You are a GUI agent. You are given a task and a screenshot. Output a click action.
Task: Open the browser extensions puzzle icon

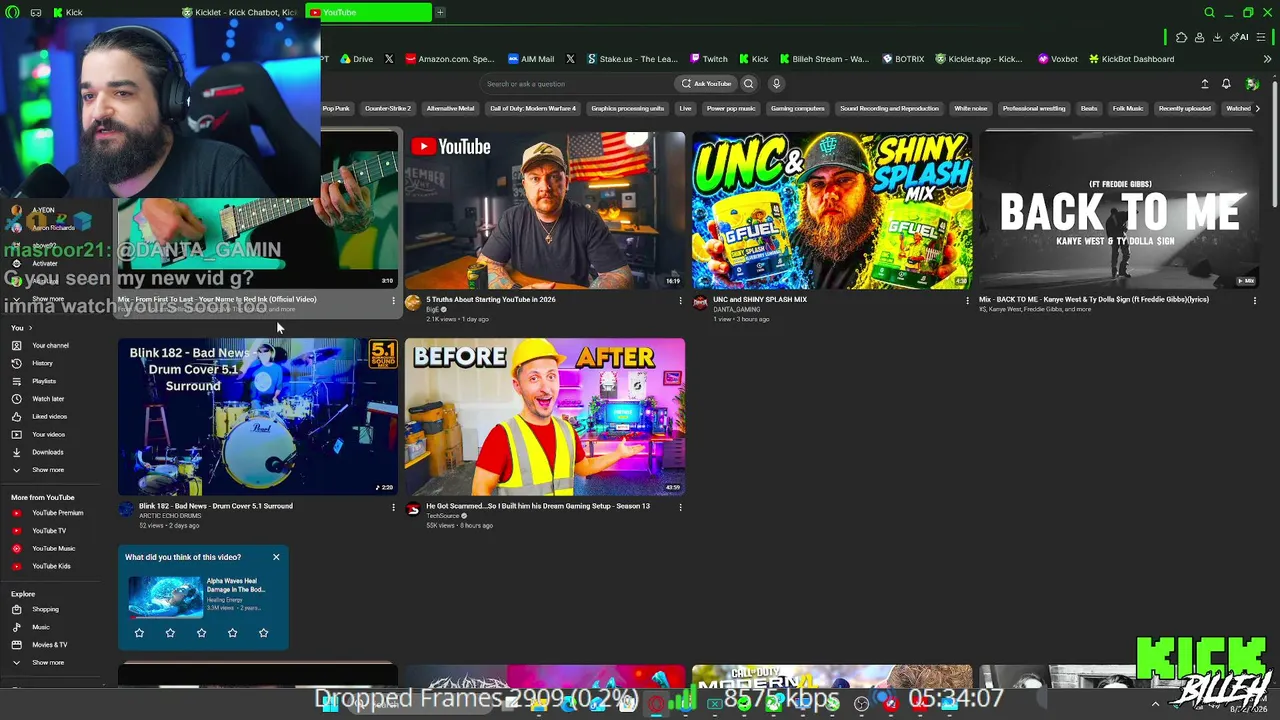coord(1181,38)
